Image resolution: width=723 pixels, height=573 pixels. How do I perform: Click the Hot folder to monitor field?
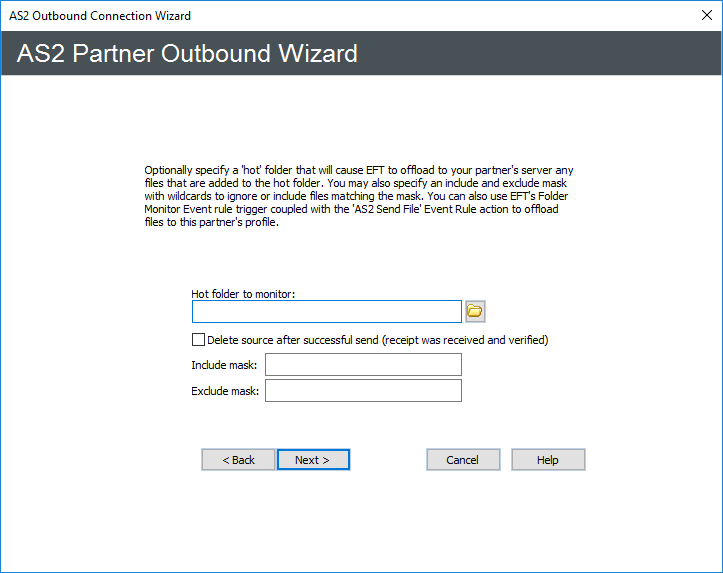326,311
